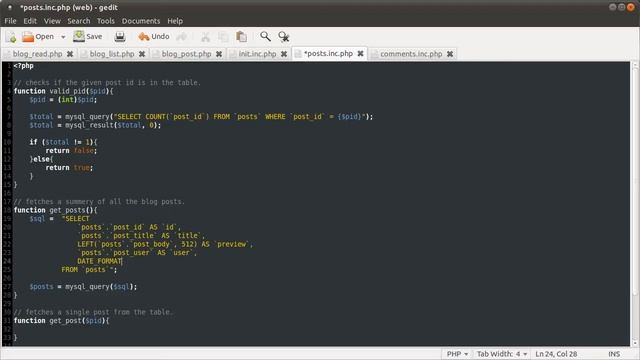Screen dimensions: 640x360
Task: Expand the Open recent files arrow
Action: click(x=63, y=37)
